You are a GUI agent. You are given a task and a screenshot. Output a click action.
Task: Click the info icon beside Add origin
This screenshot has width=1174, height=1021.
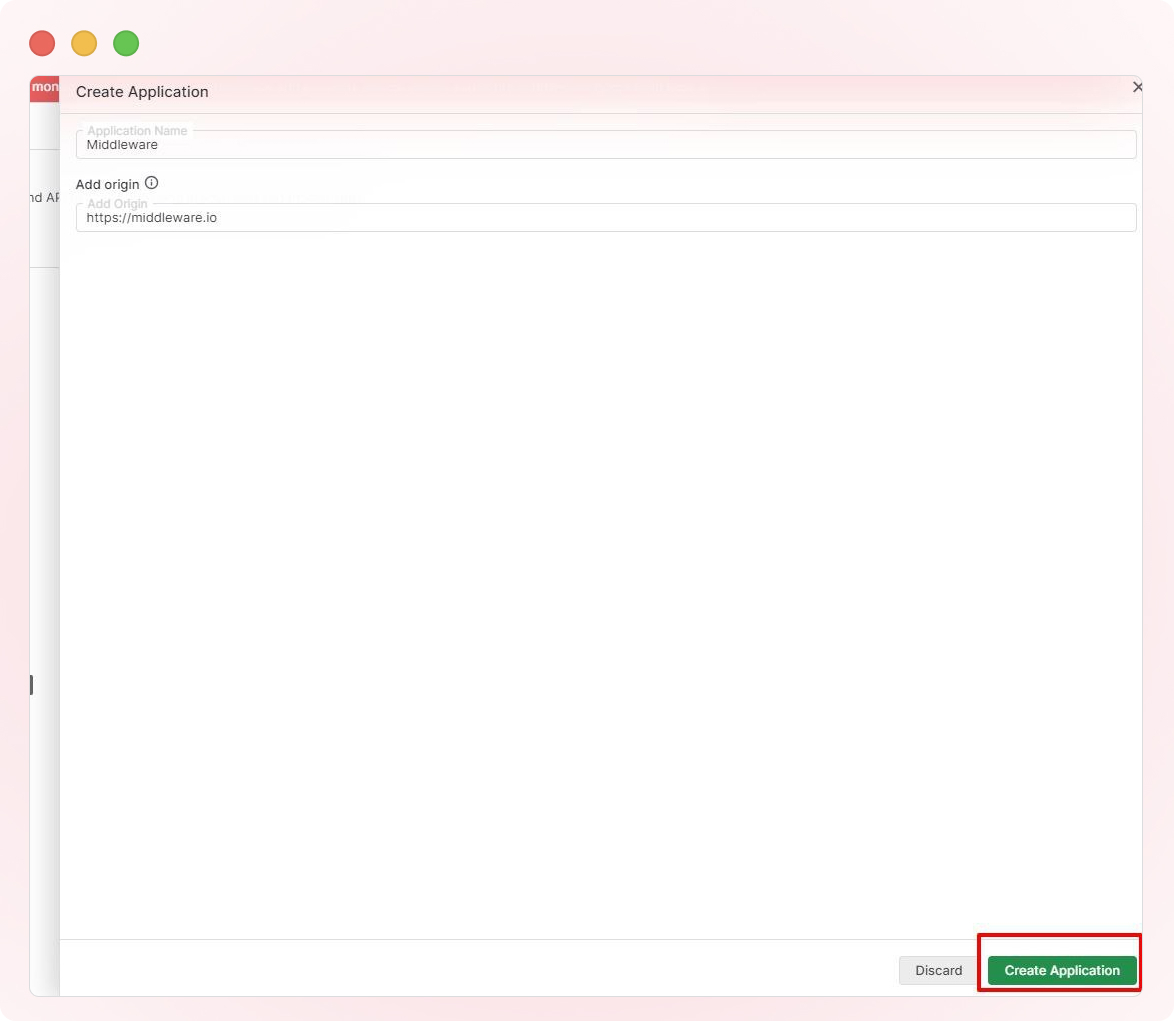pyautogui.click(x=151, y=183)
